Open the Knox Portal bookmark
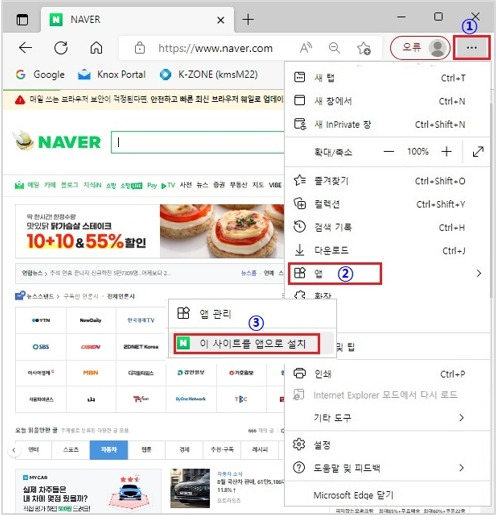This screenshot has width=496, height=515. point(112,74)
